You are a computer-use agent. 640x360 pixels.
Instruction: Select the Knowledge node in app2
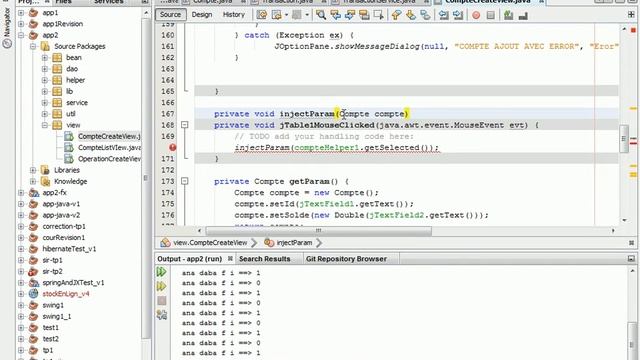[71, 181]
